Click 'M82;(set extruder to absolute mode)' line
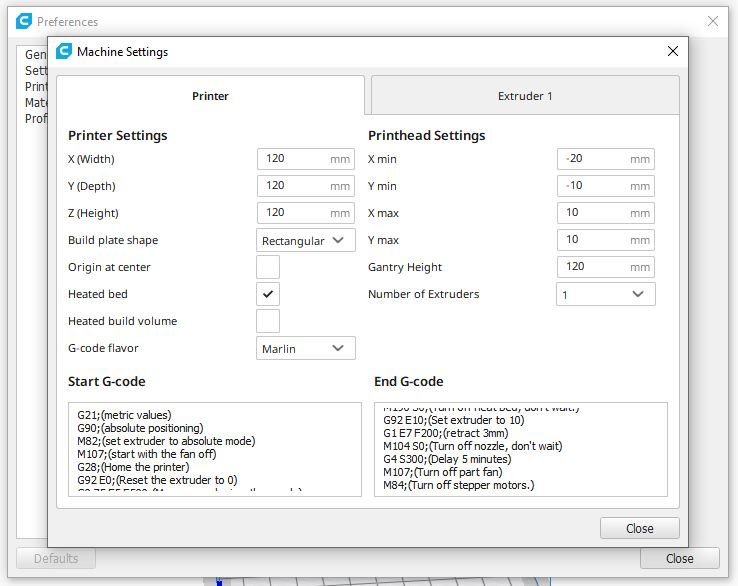 point(166,441)
